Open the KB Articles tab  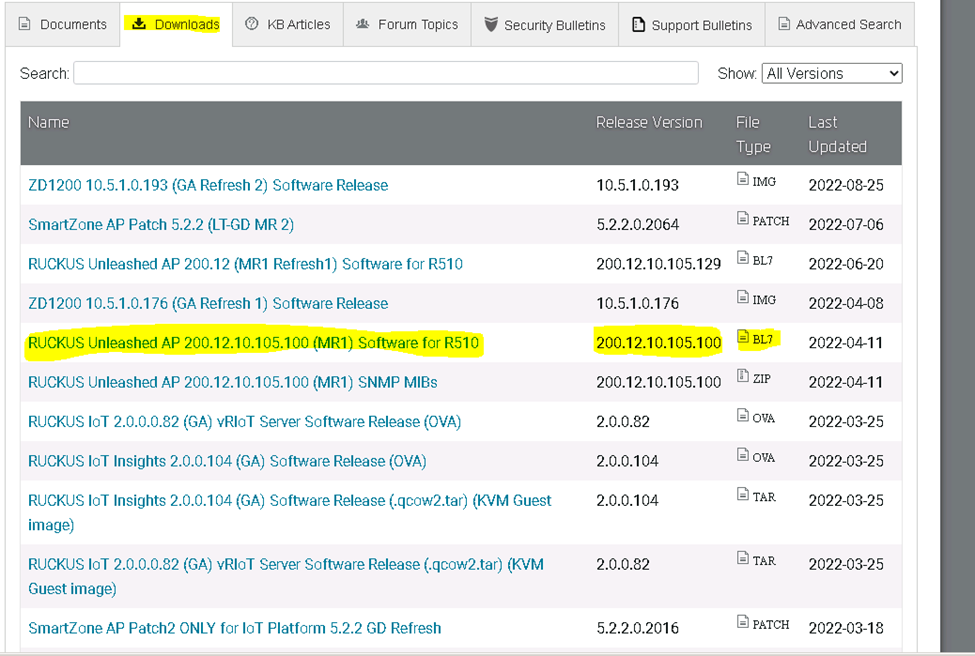pyautogui.click(x=288, y=24)
